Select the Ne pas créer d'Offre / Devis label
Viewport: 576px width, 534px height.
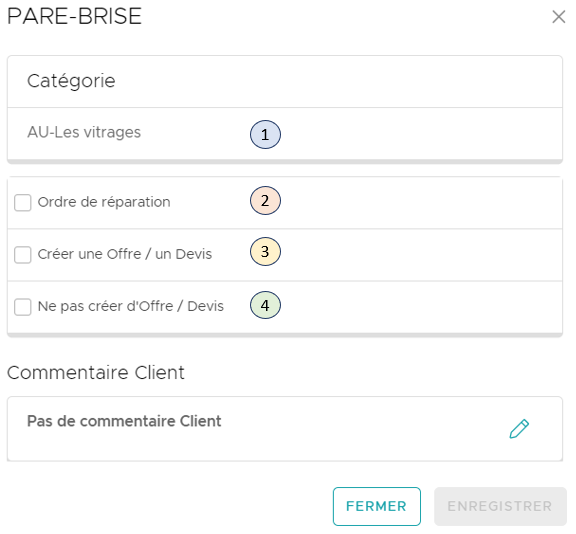131,306
